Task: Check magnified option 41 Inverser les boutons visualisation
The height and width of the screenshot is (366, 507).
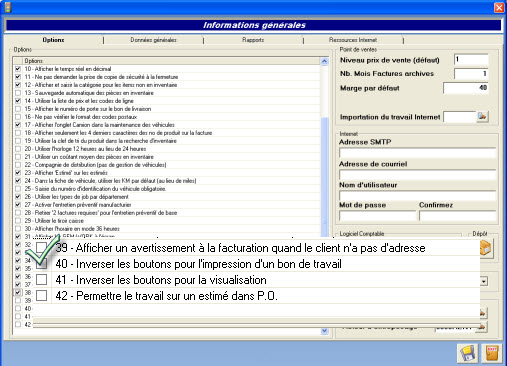Action: coord(41,279)
